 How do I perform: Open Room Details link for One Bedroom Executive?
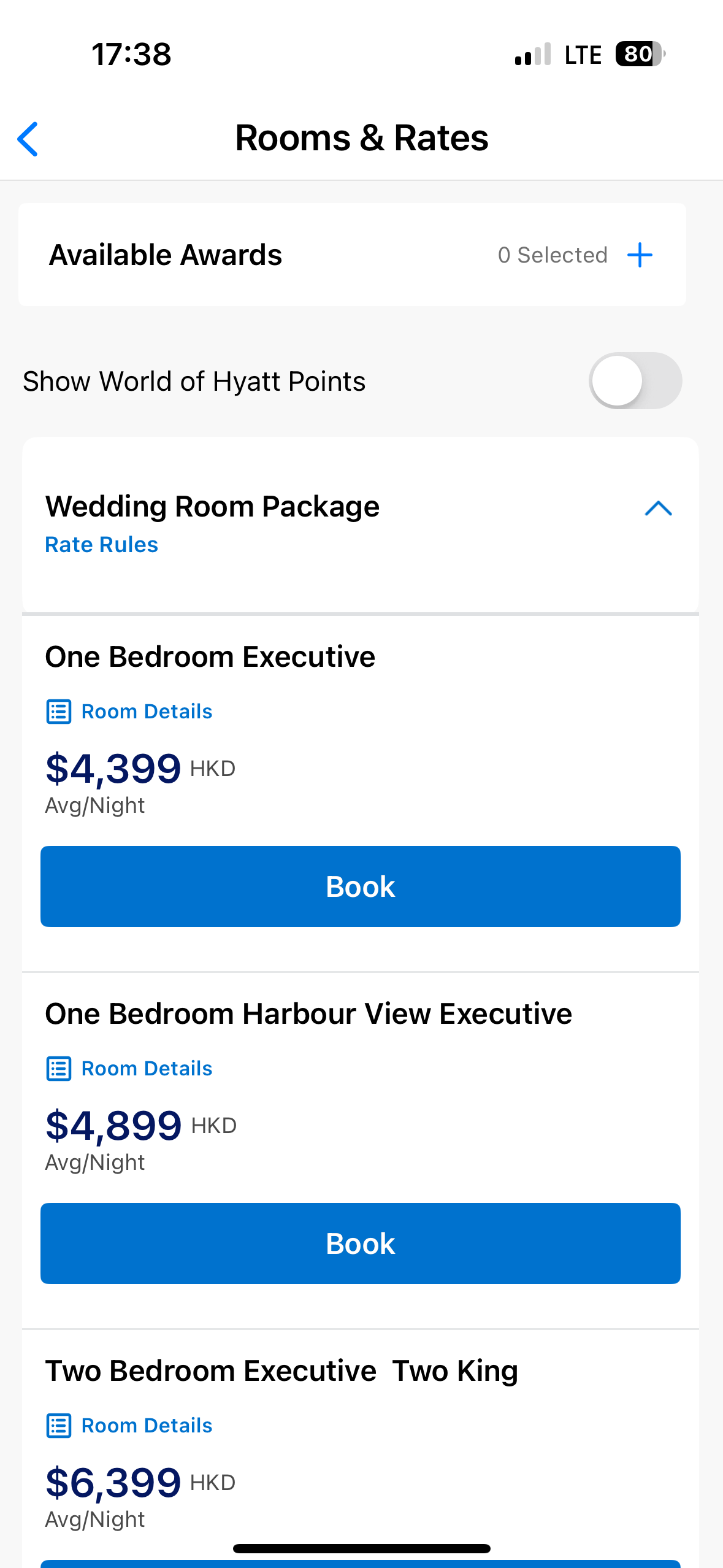(147, 712)
